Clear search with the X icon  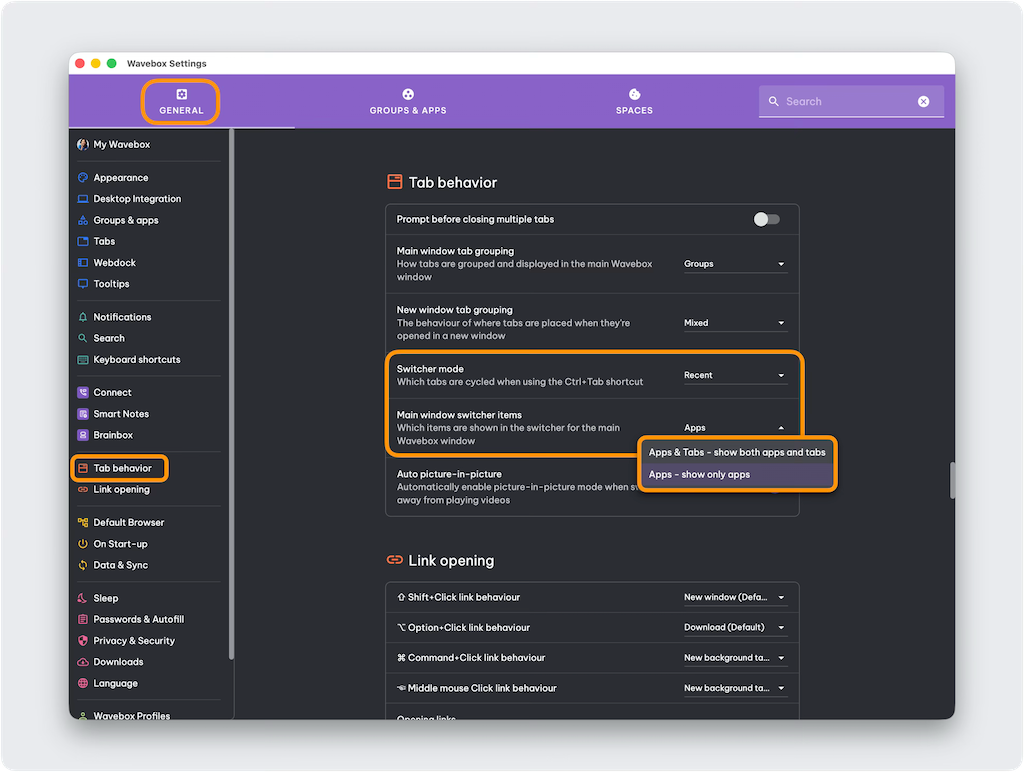click(x=923, y=102)
